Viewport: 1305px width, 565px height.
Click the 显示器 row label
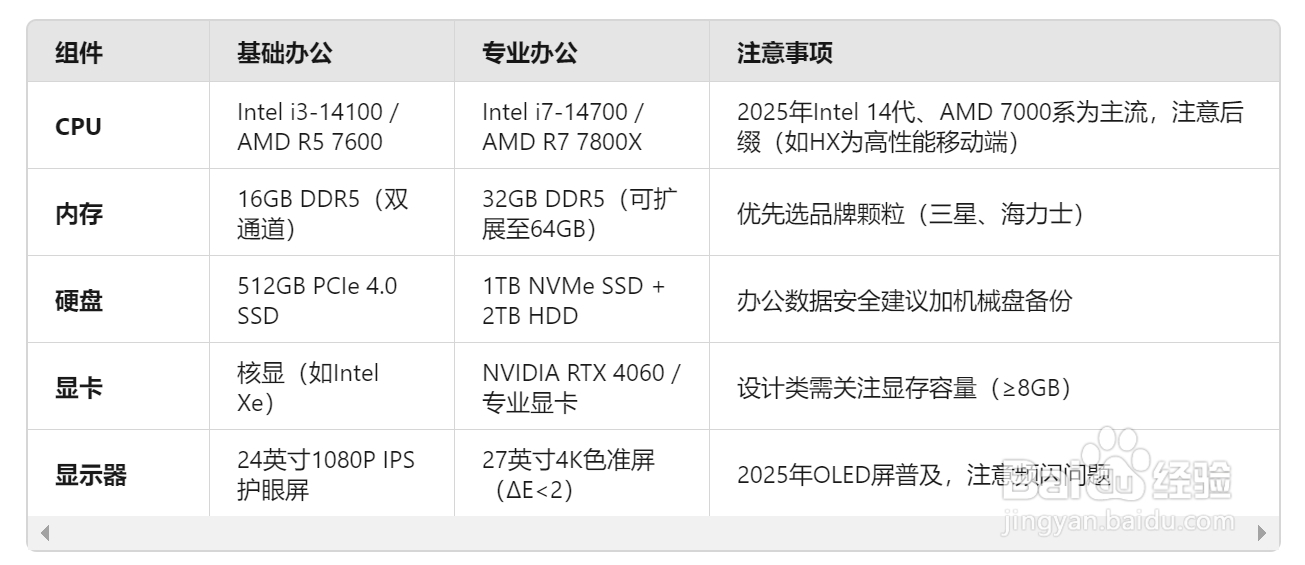90,475
